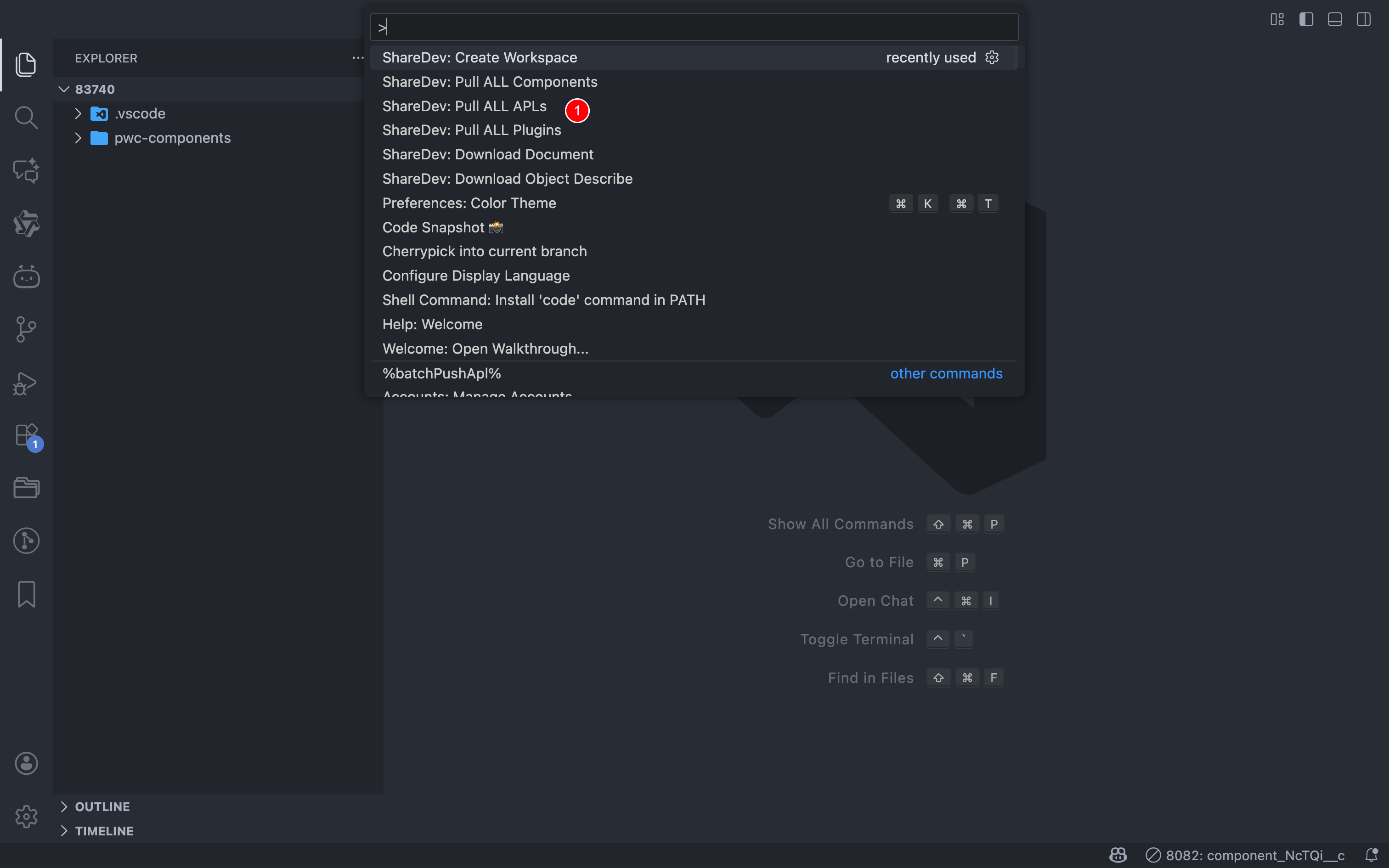Select ShareDev: Pull ALL APLs command

[464, 106]
